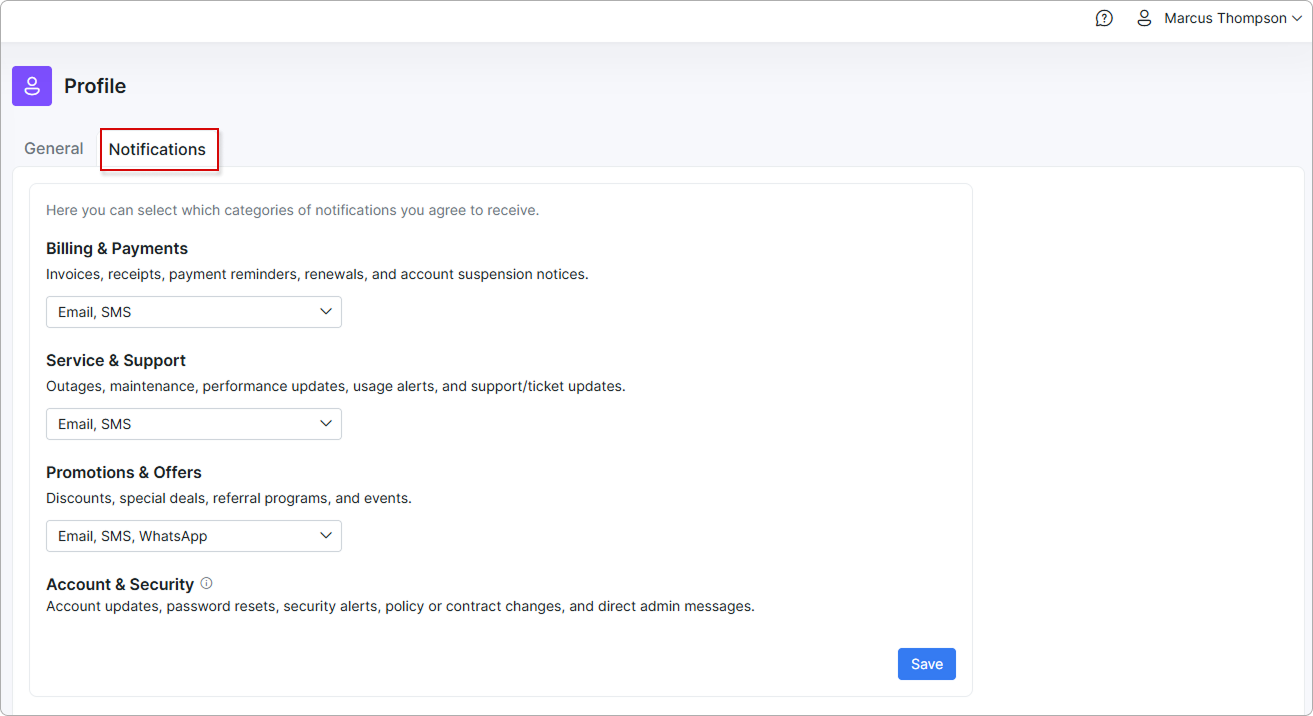Click the Billing & Payments heading
Image resolution: width=1313 pixels, height=716 pixels.
click(117, 248)
